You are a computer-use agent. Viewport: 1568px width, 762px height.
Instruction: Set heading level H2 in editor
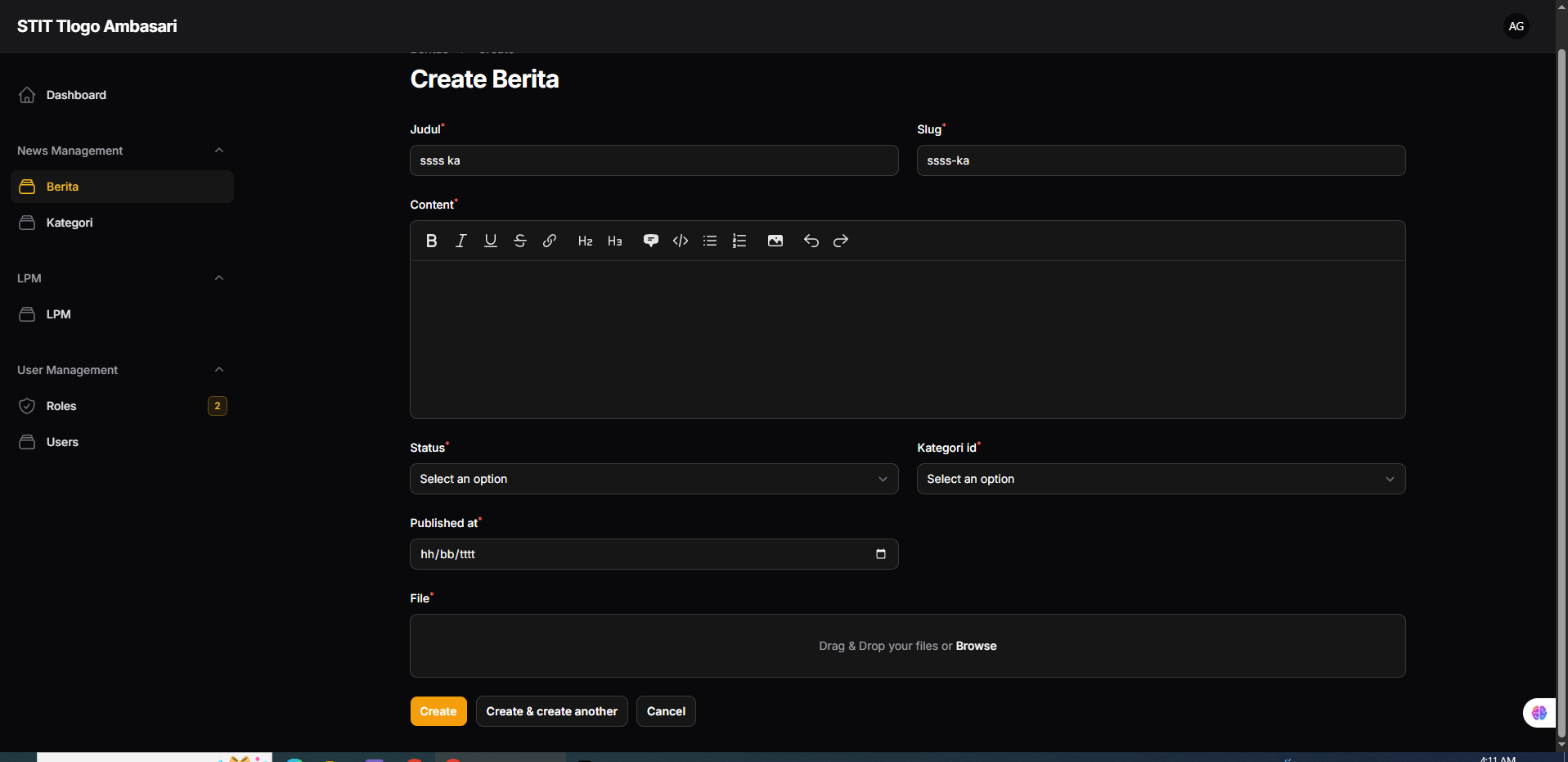tap(585, 241)
